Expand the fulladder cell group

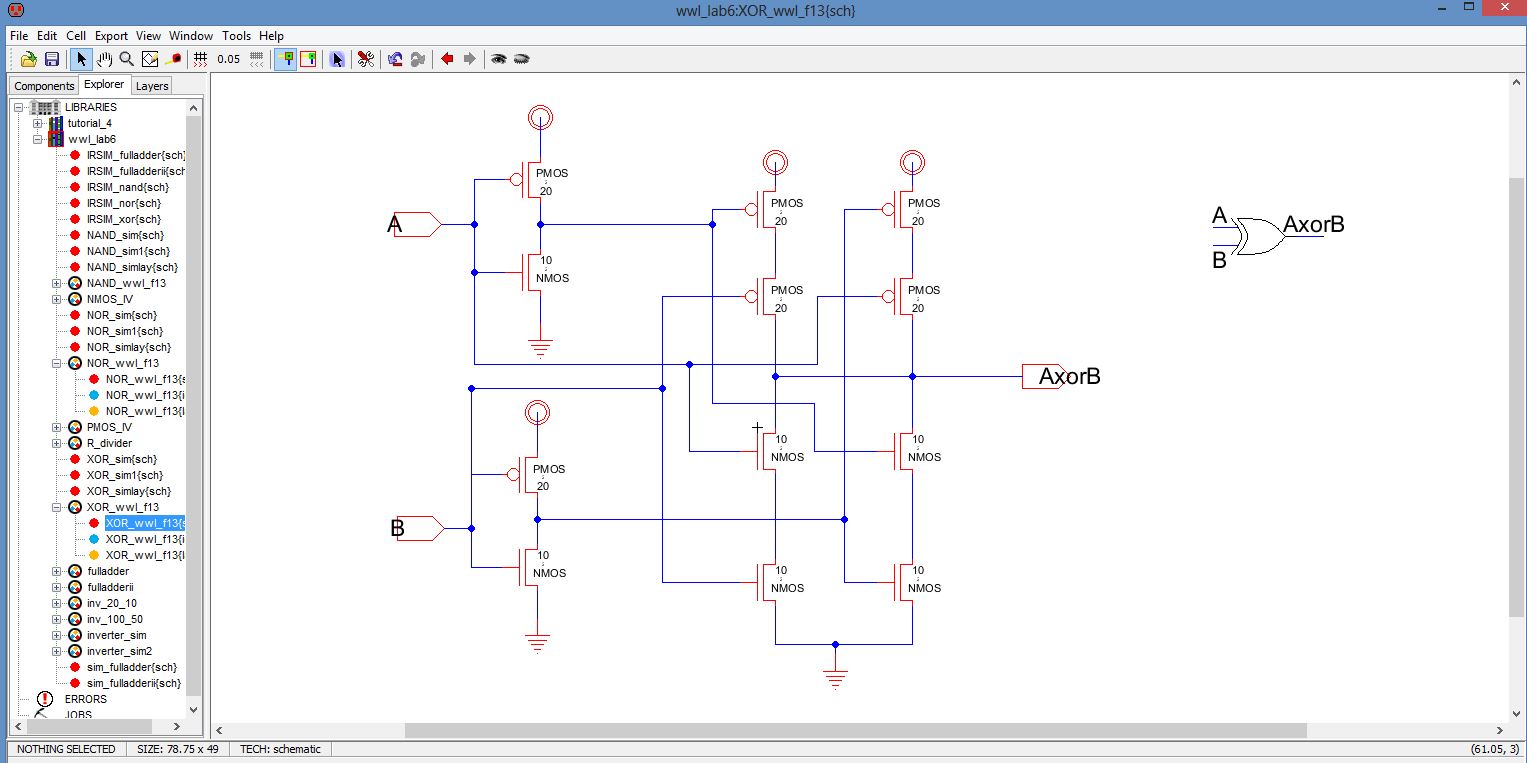(58, 571)
